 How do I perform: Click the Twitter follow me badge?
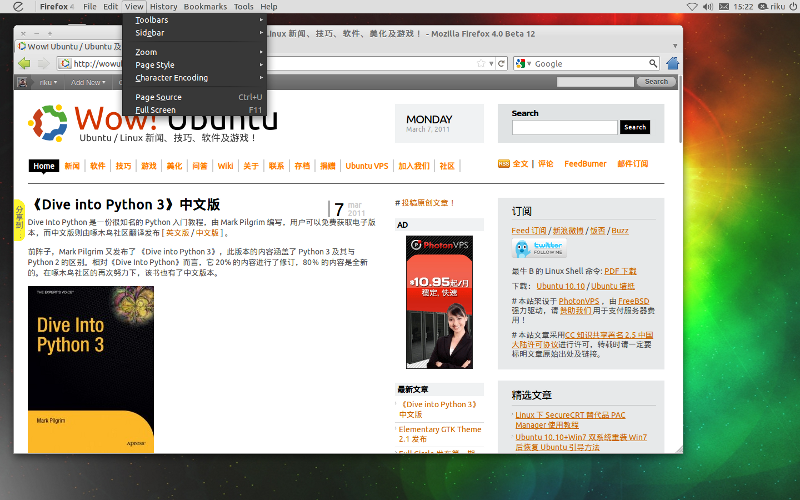[x=539, y=248]
